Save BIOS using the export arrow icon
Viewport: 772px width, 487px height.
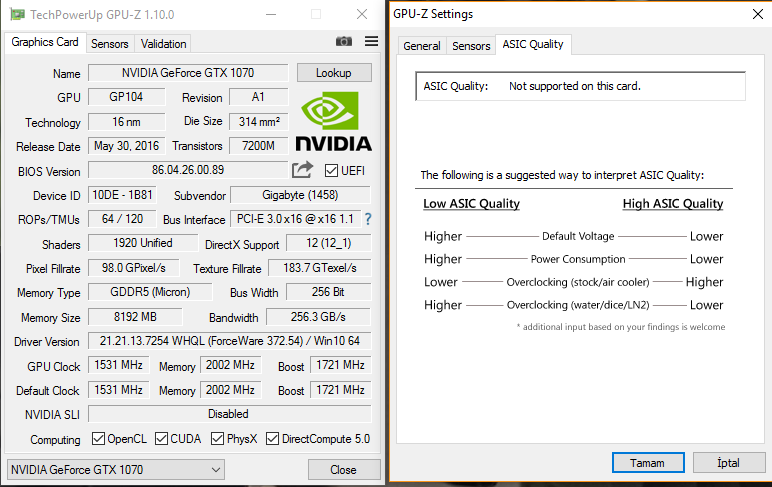tap(302, 170)
